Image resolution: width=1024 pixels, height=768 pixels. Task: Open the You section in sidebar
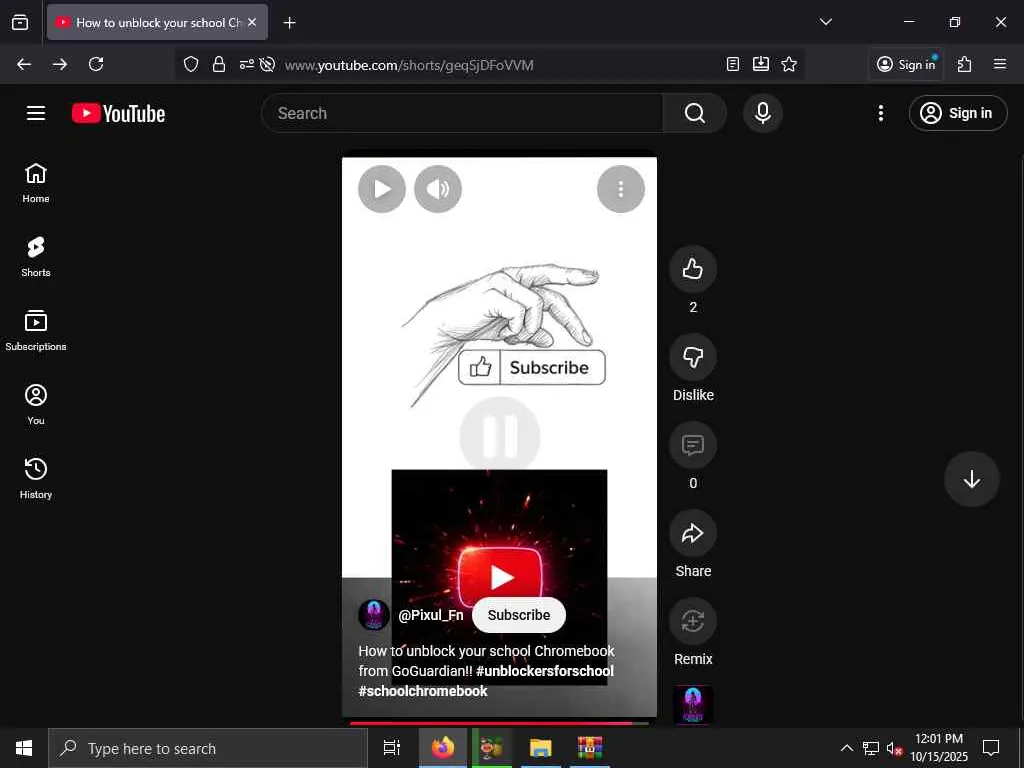coord(36,405)
